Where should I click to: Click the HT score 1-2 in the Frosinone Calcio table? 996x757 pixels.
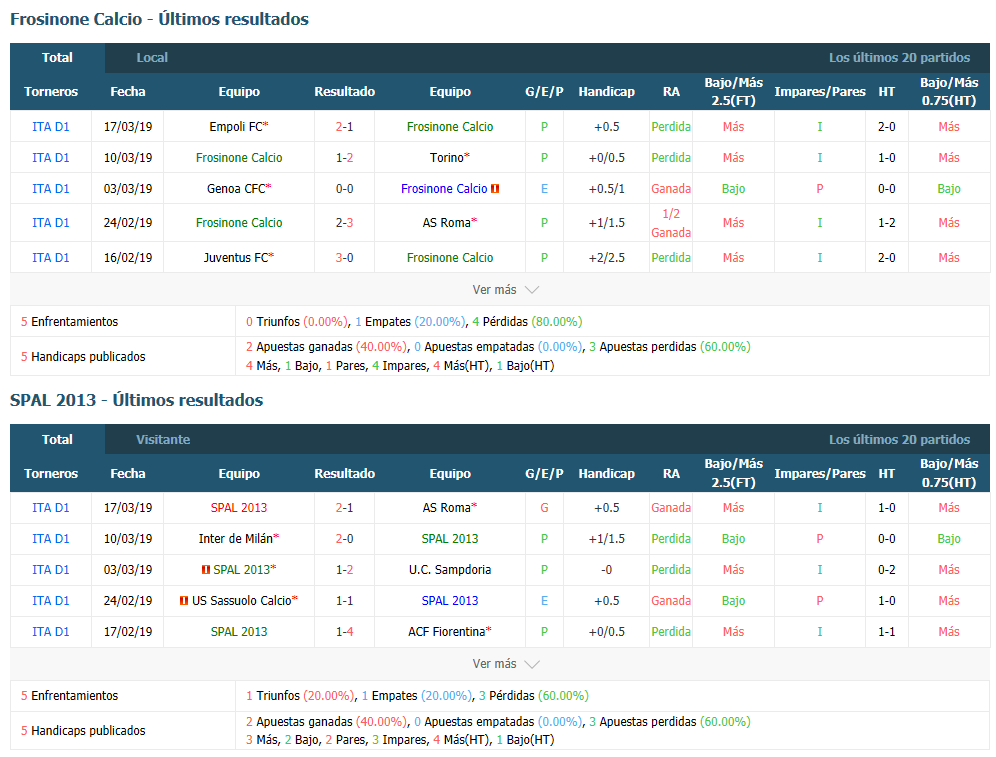pos(887,223)
